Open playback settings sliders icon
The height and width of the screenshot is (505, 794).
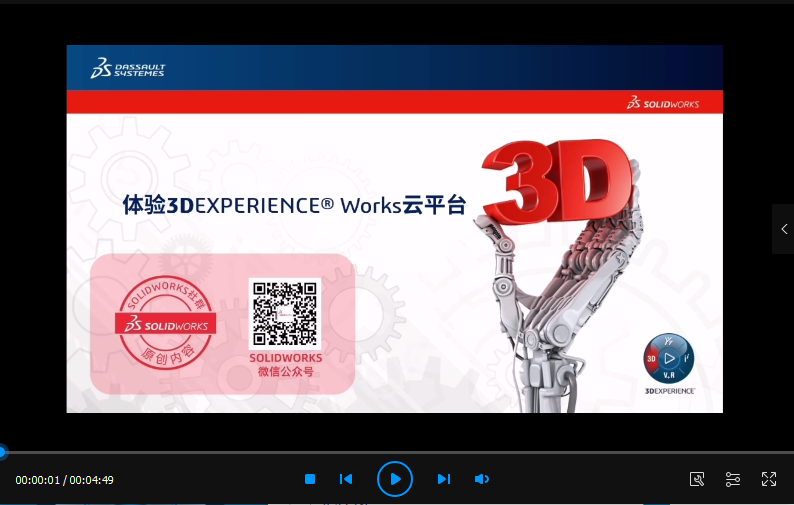tap(733, 479)
